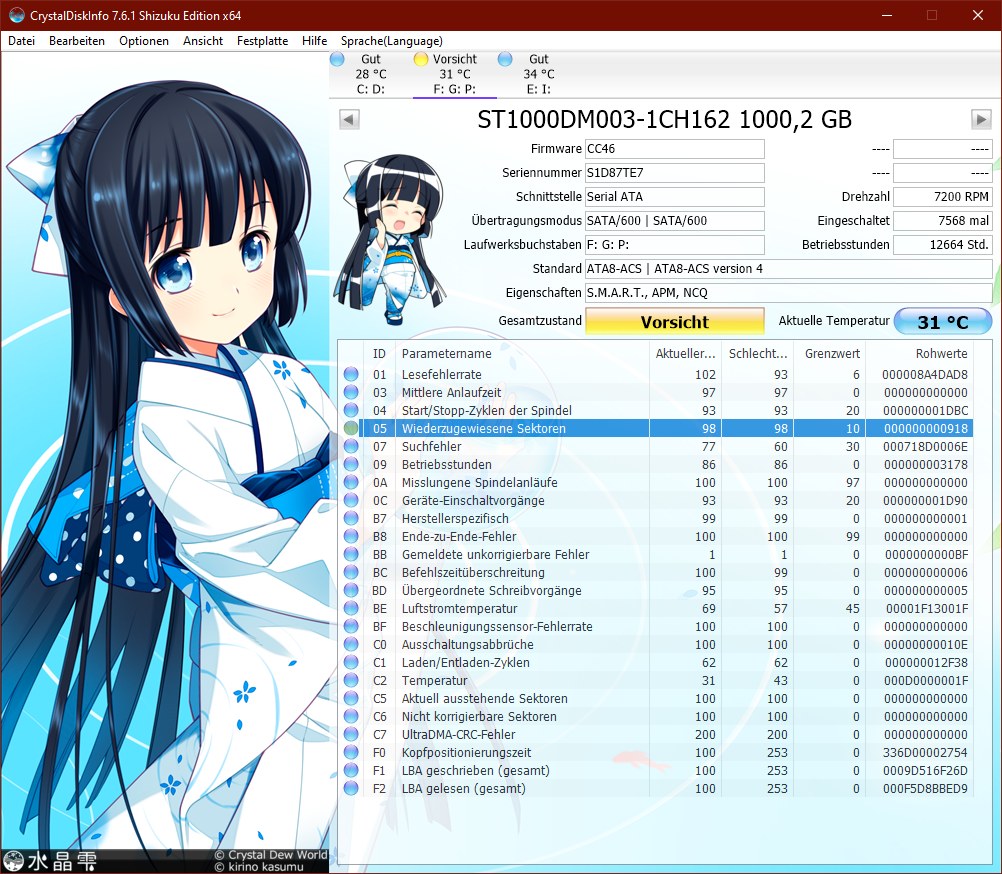Click the previous disk arrow button
Image resolution: width=1002 pixels, height=874 pixels.
pyautogui.click(x=349, y=119)
